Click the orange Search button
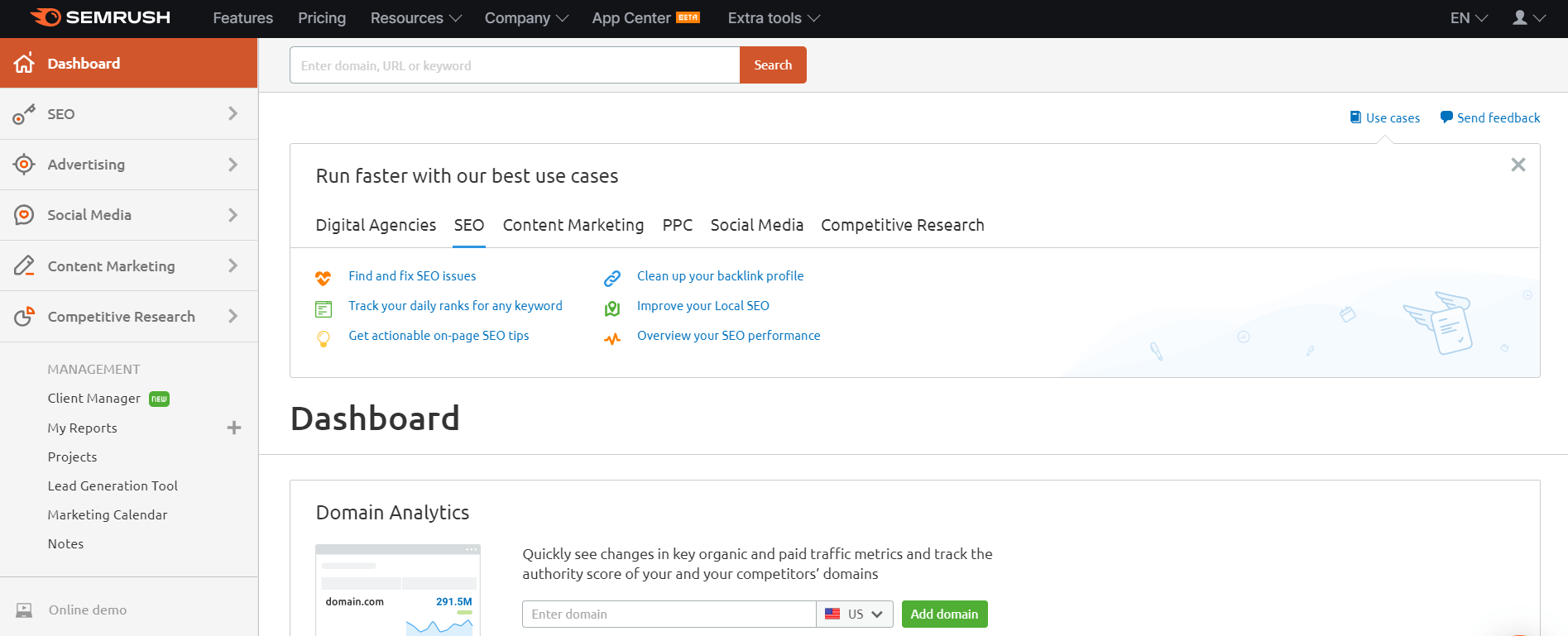The image size is (1568, 636). (773, 65)
